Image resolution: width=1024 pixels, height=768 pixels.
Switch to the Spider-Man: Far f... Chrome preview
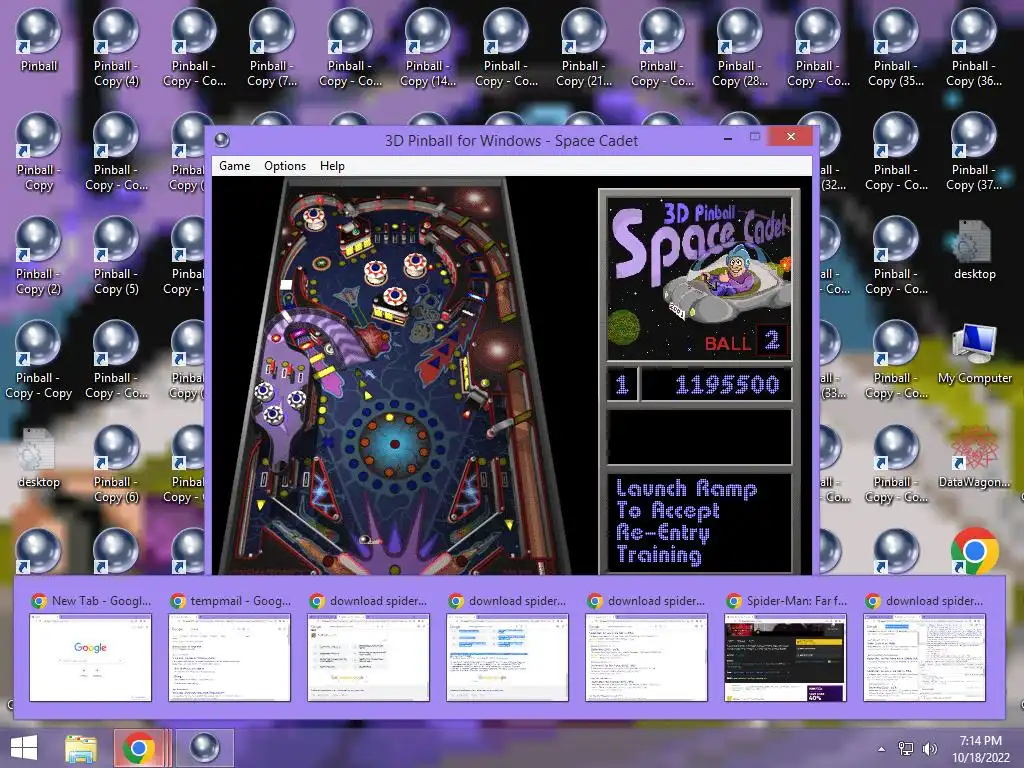coord(786,646)
